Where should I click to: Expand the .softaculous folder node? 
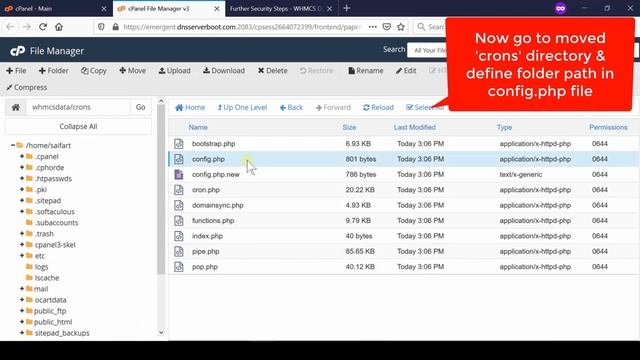[22, 211]
